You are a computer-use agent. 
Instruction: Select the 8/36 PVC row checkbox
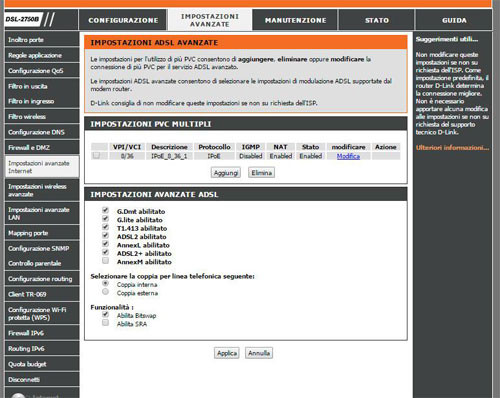(x=96, y=155)
